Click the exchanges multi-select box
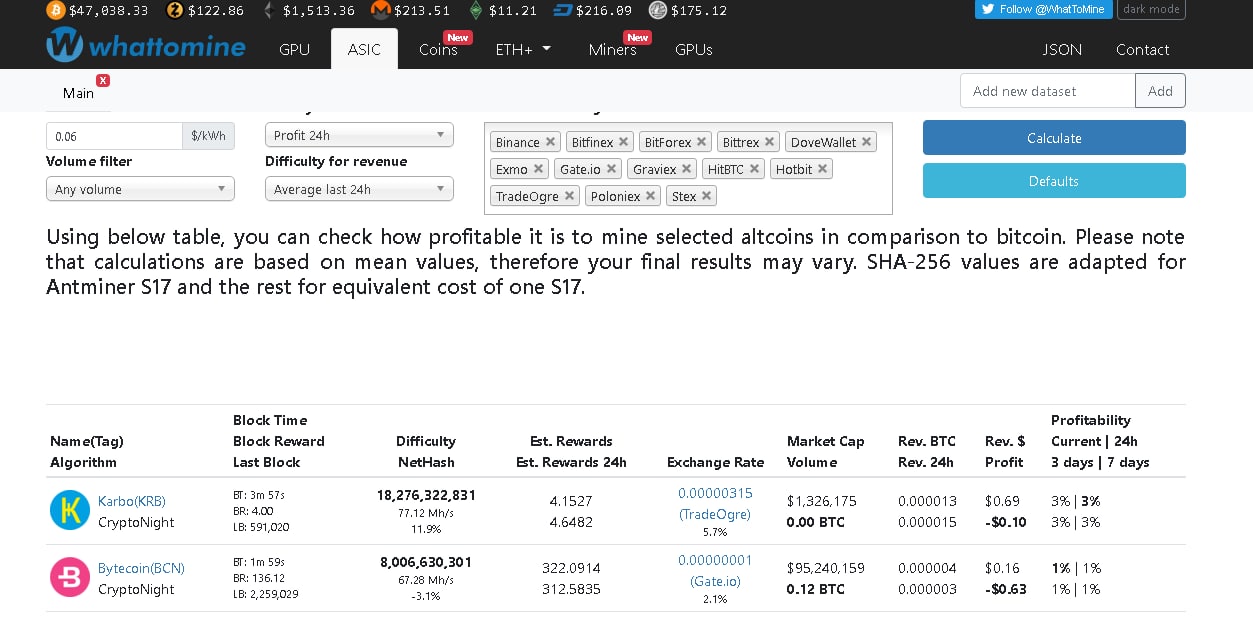Viewport: 1253px width, 617px height. 688,168
